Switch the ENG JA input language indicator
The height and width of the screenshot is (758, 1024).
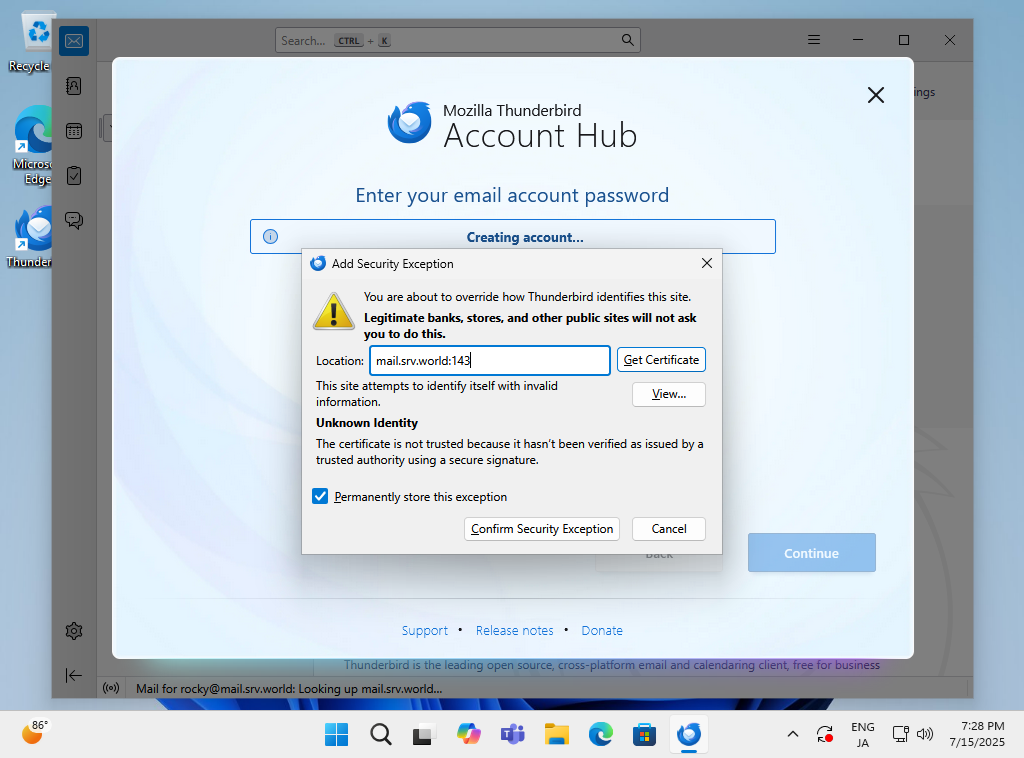tap(863, 734)
